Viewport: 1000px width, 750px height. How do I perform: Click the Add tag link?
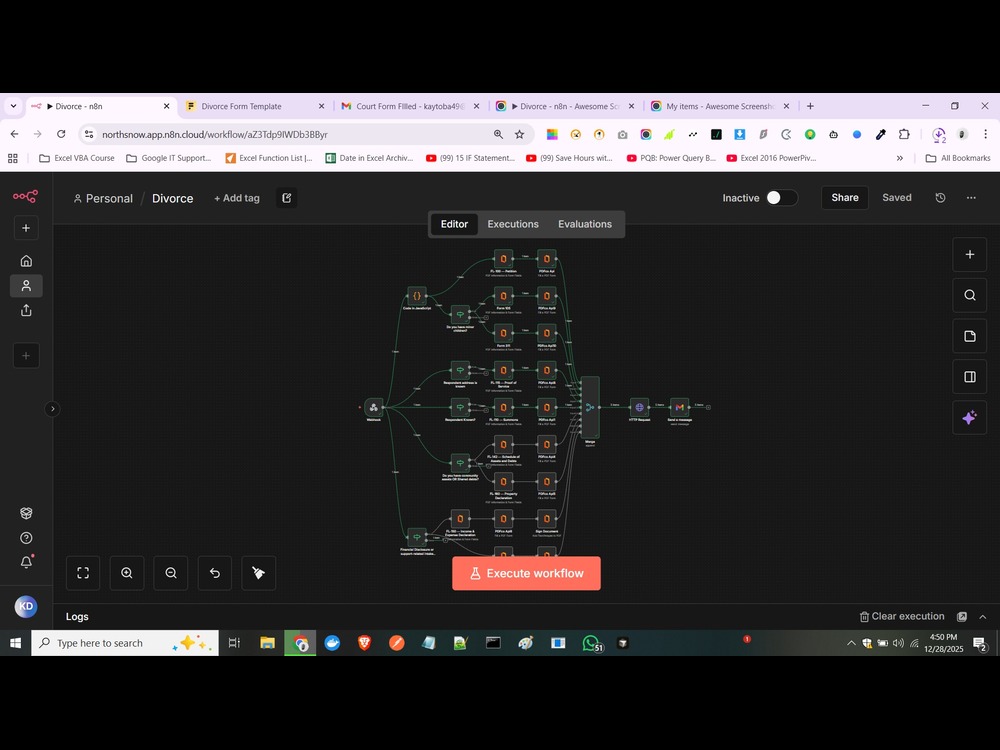point(237,198)
